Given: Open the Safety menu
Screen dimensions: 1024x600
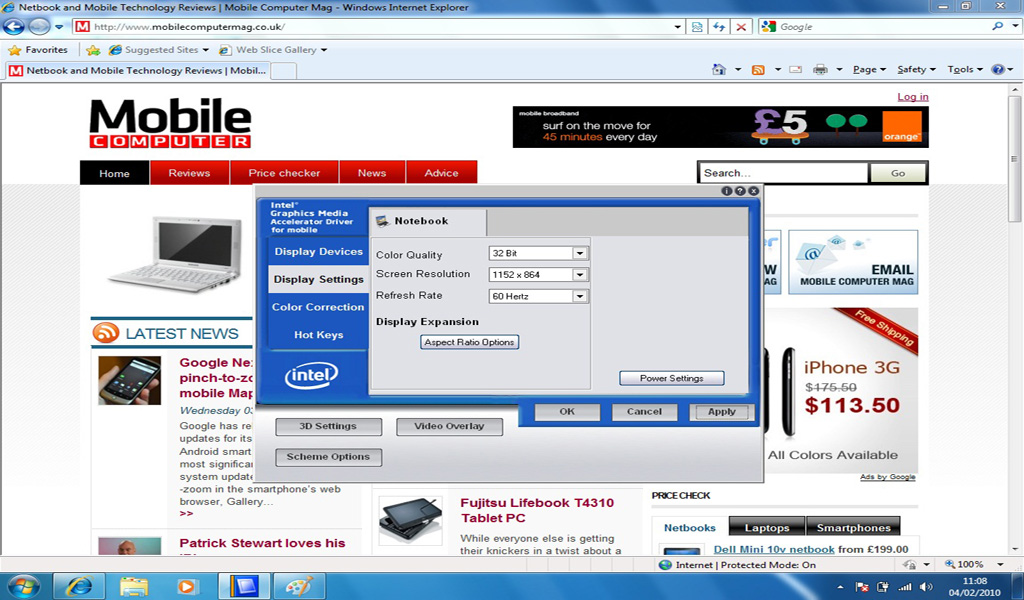Looking at the screenshot, I should tap(916, 69).
